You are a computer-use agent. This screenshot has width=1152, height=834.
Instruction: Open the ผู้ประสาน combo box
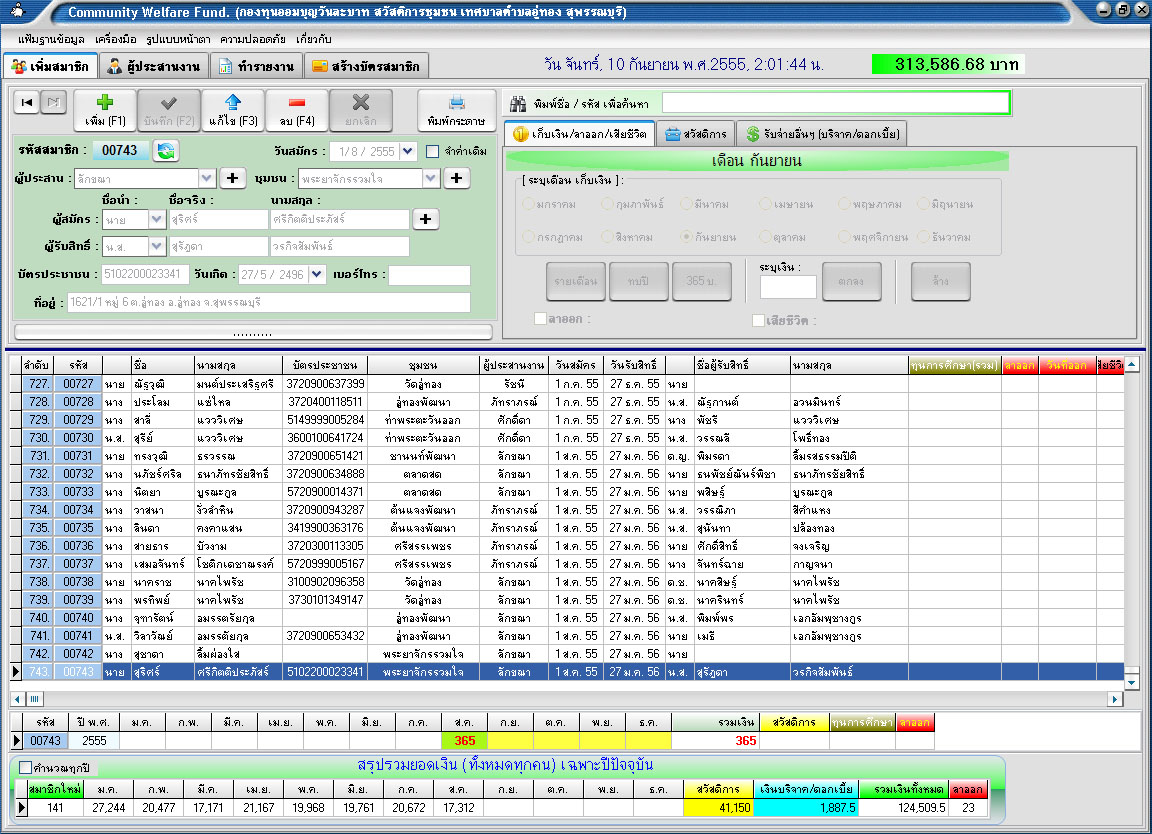[x=206, y=178]
